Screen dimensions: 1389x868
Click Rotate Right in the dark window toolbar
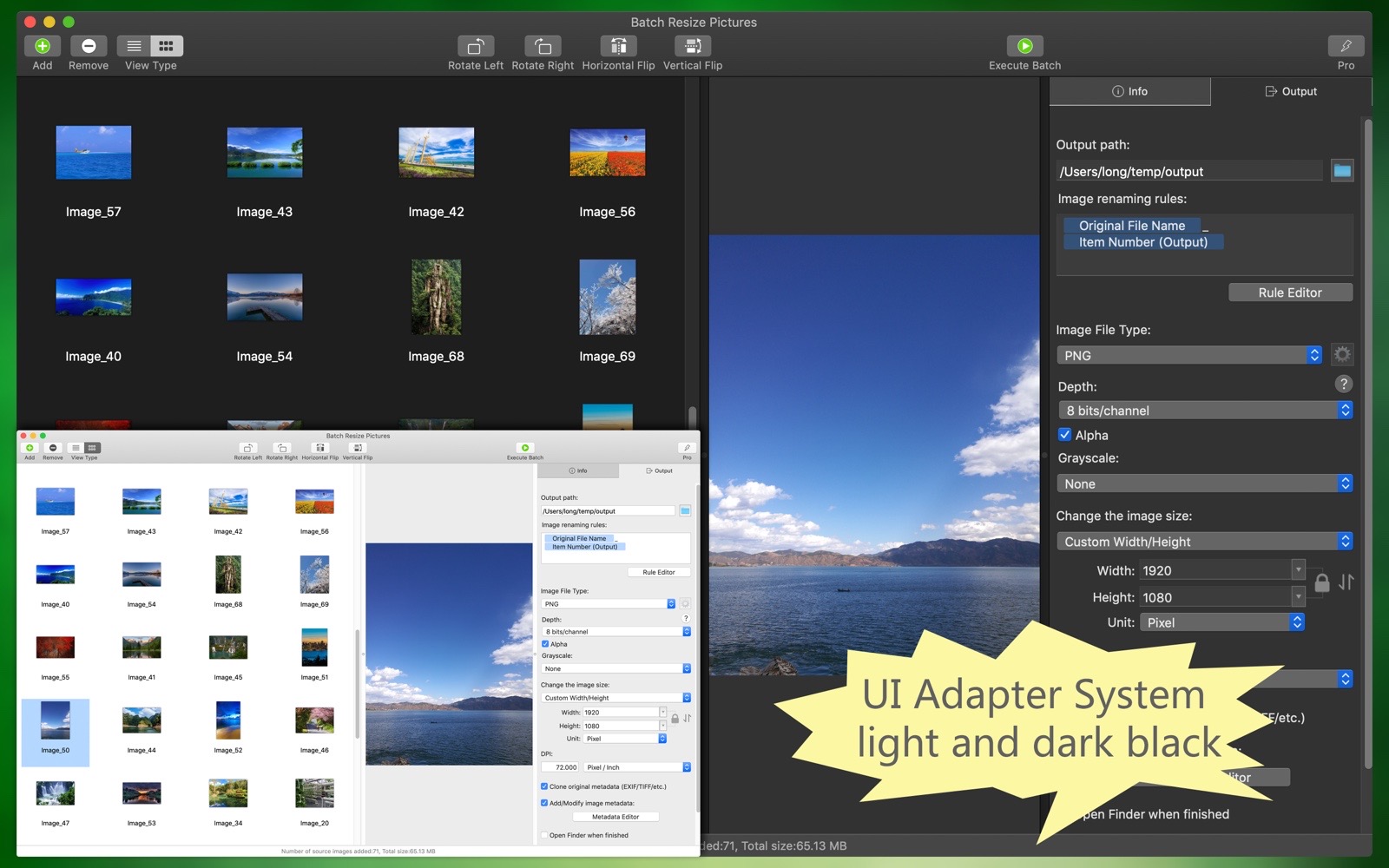pos(543,46)
